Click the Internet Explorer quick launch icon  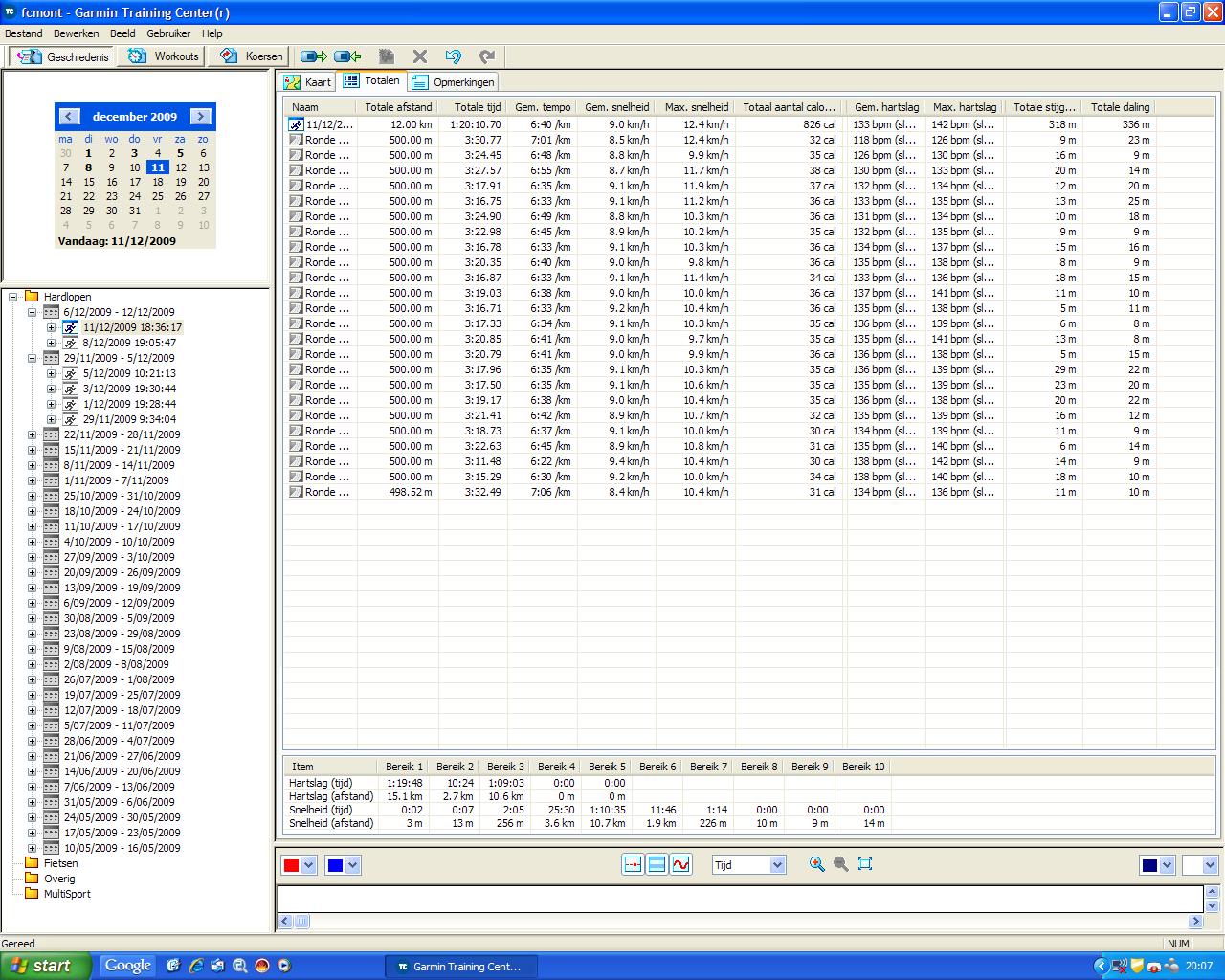point(195,966)
